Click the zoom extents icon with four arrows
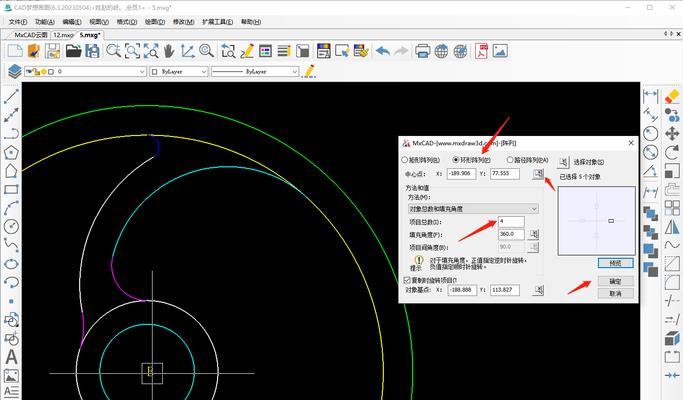This screenshot has width=683, height=400. coord(151,51)
